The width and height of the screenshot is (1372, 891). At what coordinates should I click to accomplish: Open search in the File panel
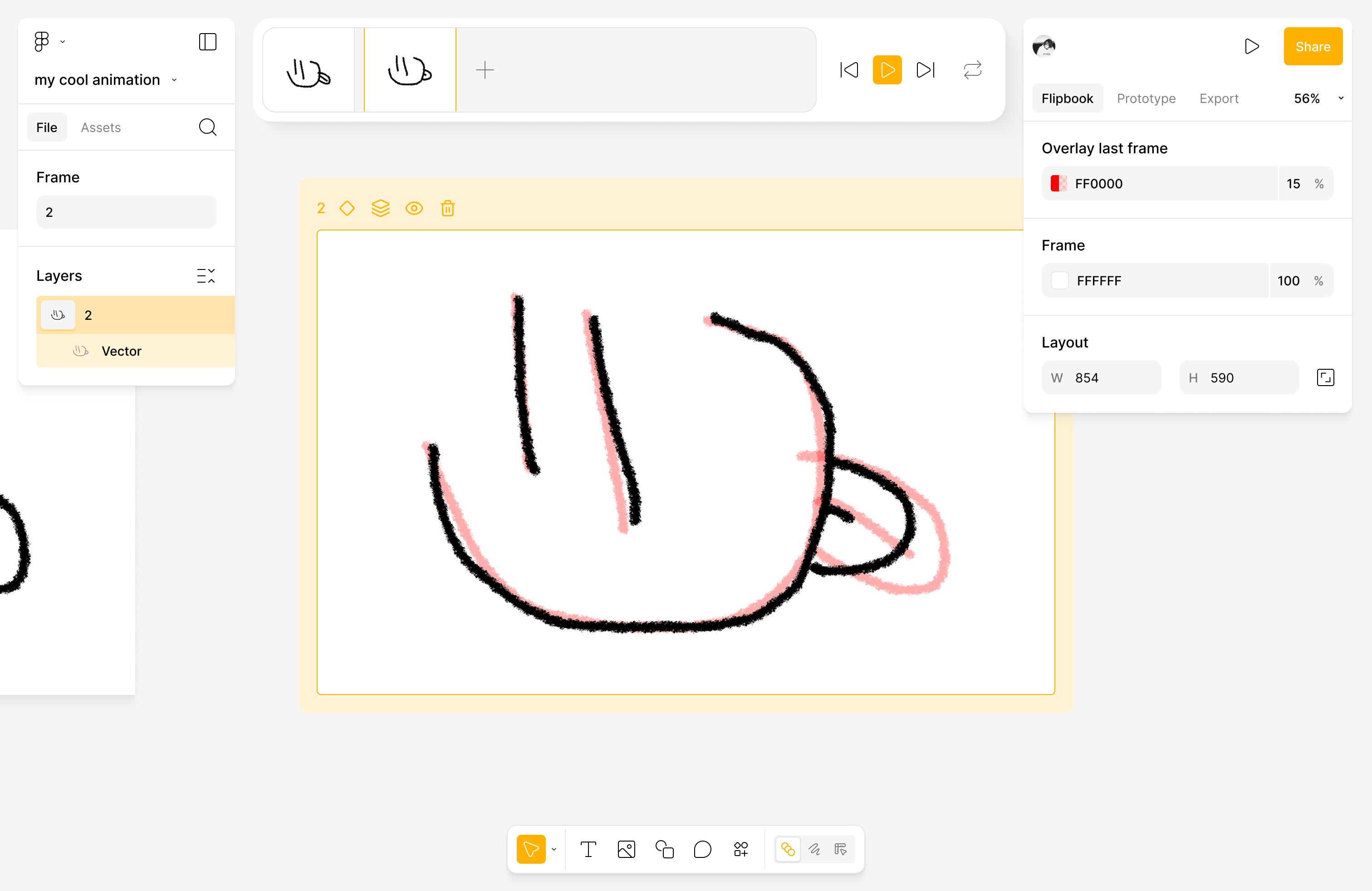[207, 127]
